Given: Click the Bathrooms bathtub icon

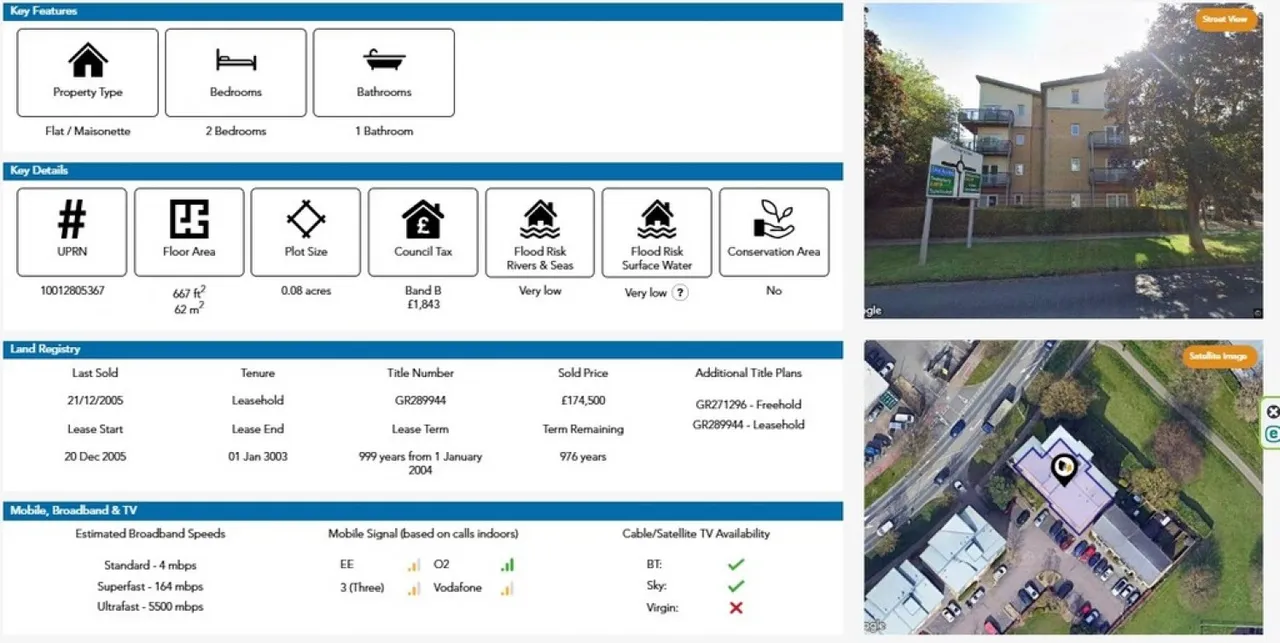Looking at the screenshot, I should point(384,61).
